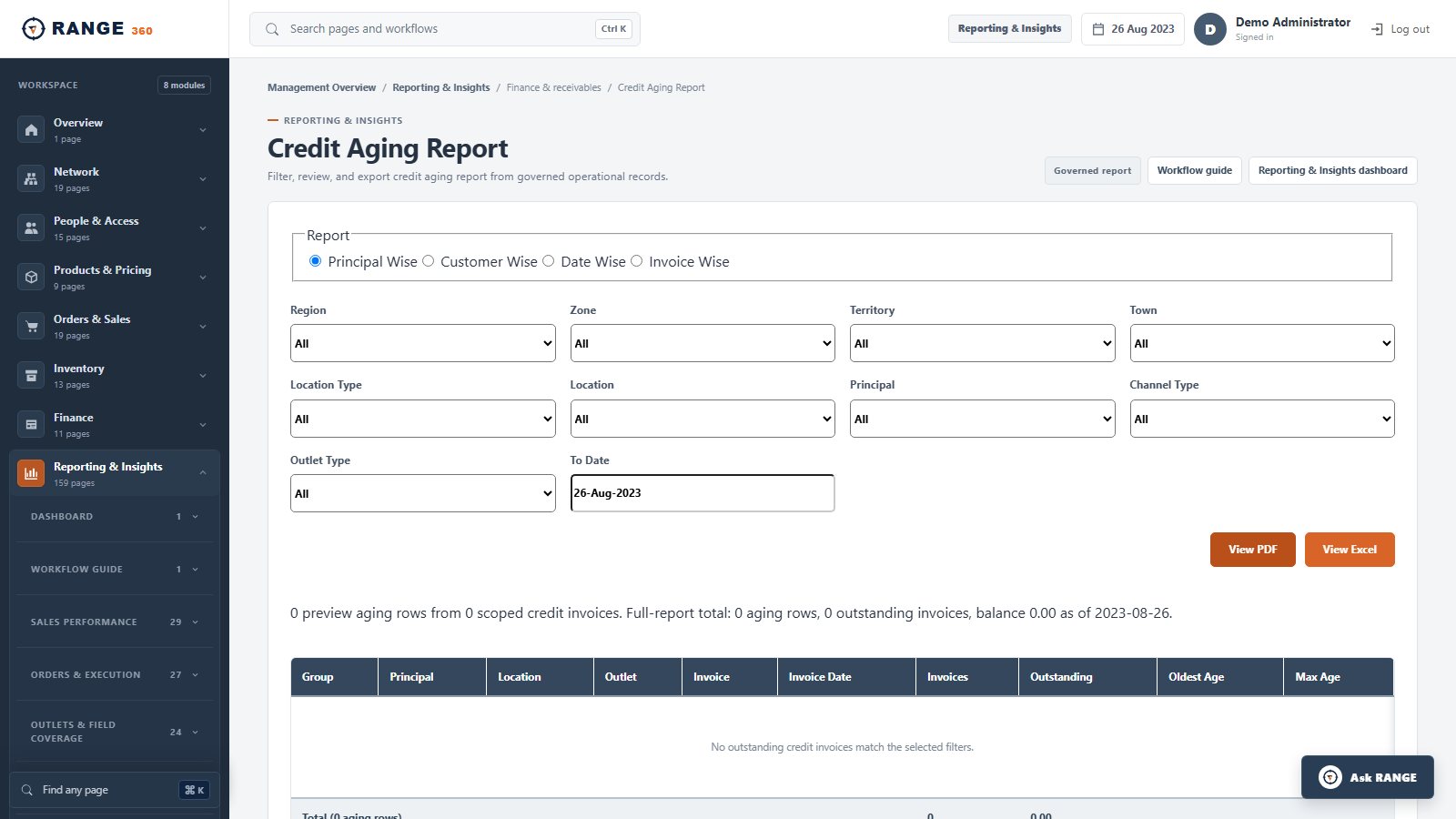Open the Town dropdown

(1262, 343)
